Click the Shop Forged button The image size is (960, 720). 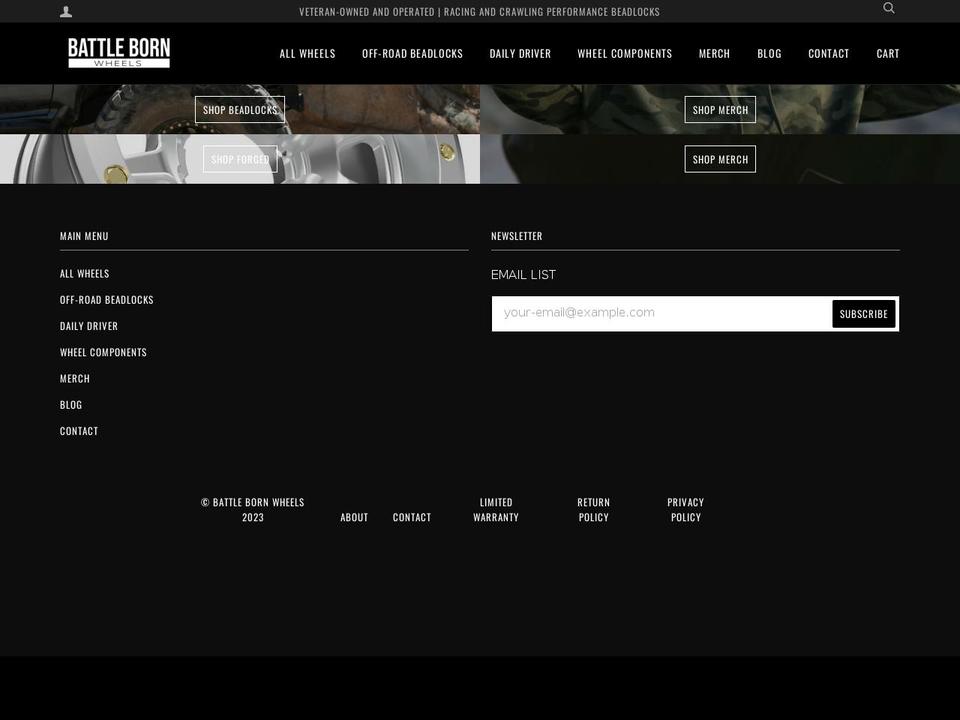click(x=240, y=159)
